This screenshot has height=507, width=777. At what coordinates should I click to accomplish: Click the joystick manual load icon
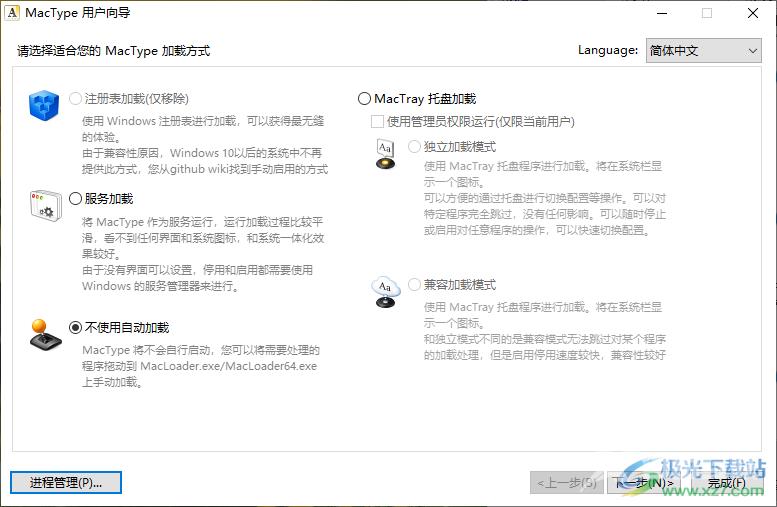[45, 335]
